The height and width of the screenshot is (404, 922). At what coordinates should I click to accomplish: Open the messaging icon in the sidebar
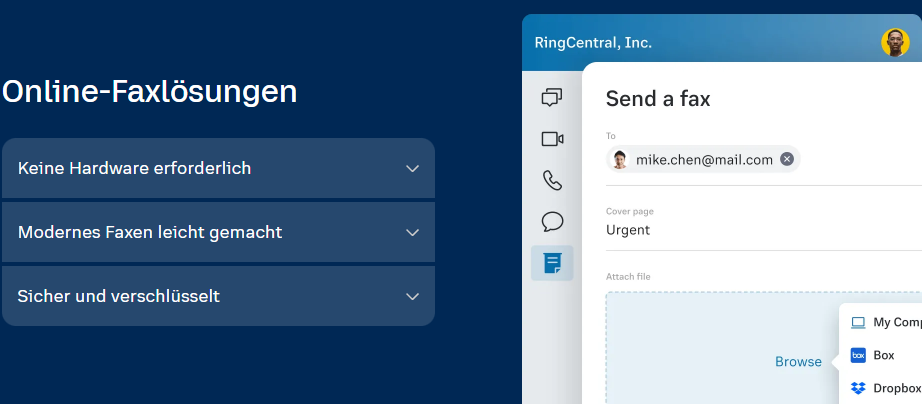point(552,97)
